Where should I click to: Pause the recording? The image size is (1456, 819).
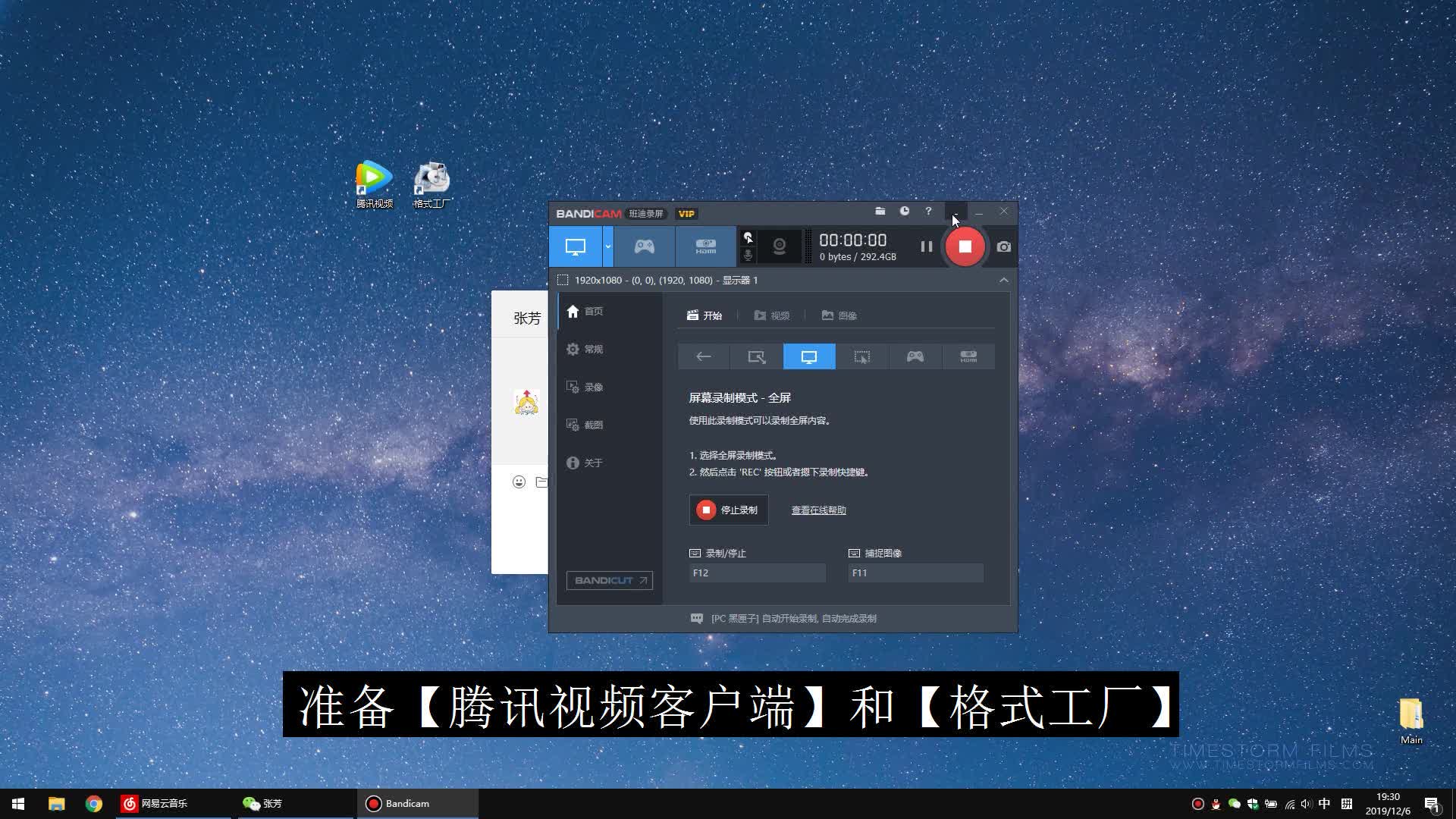point(926,246)
